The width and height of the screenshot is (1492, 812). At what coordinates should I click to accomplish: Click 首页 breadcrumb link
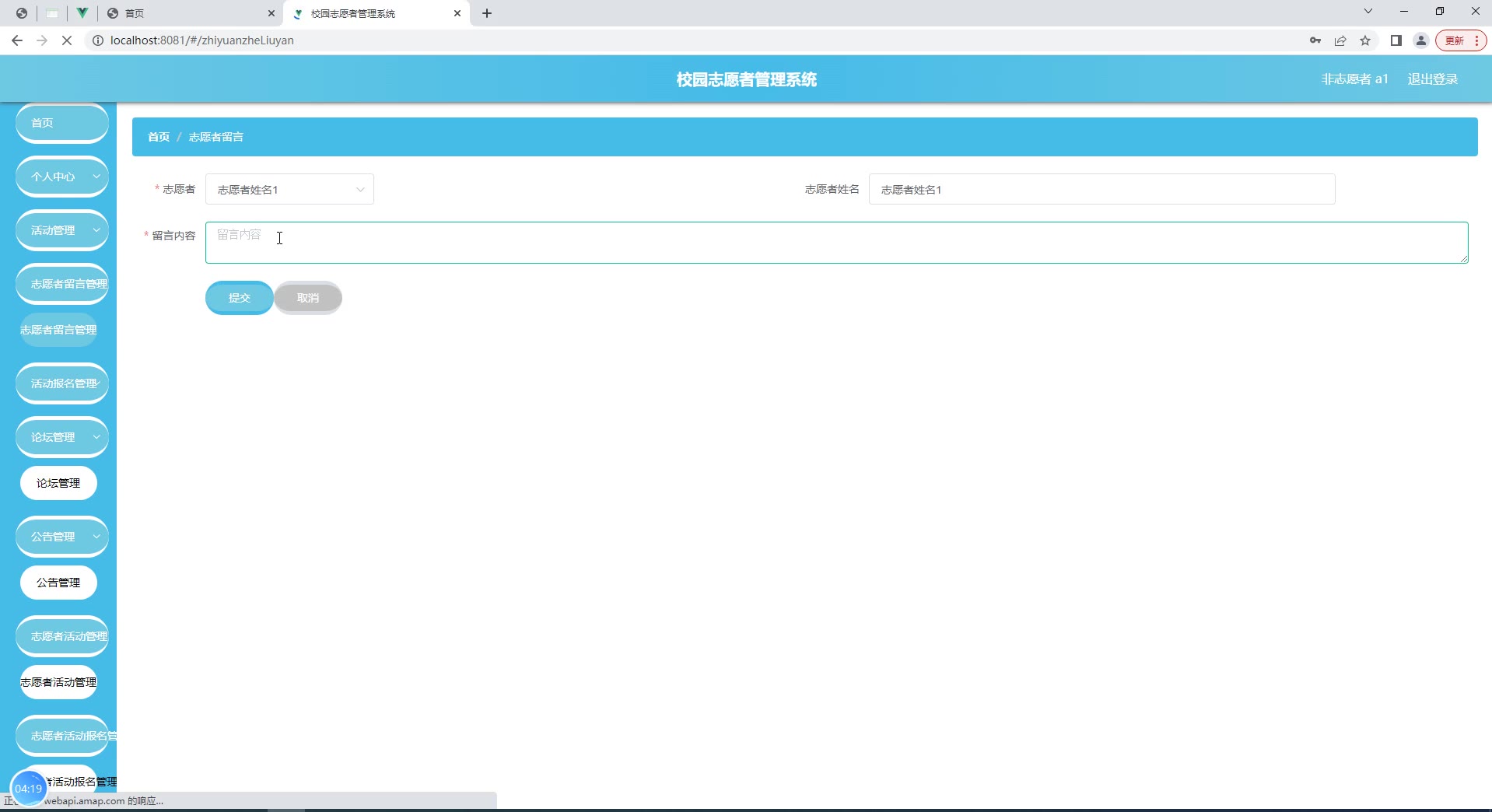pyautogui.click(x=159, y=137)
